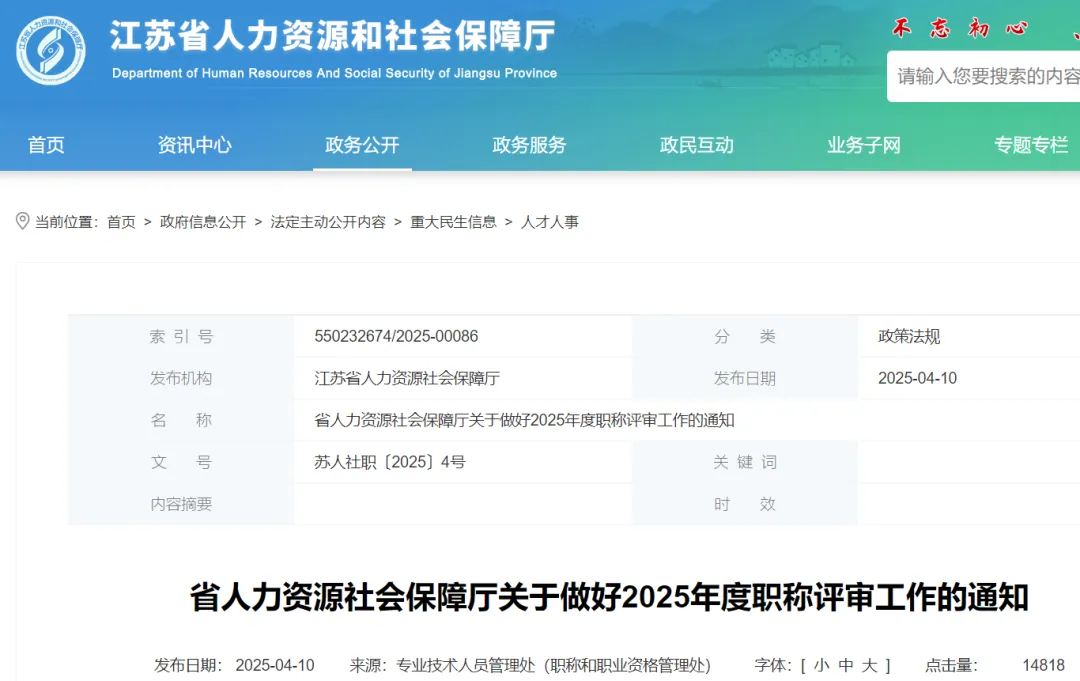Image resolution: width=1080 pixels, height=681 pixels.
Task: Open the 首页 navigation menu item
Action: [46, 145]
